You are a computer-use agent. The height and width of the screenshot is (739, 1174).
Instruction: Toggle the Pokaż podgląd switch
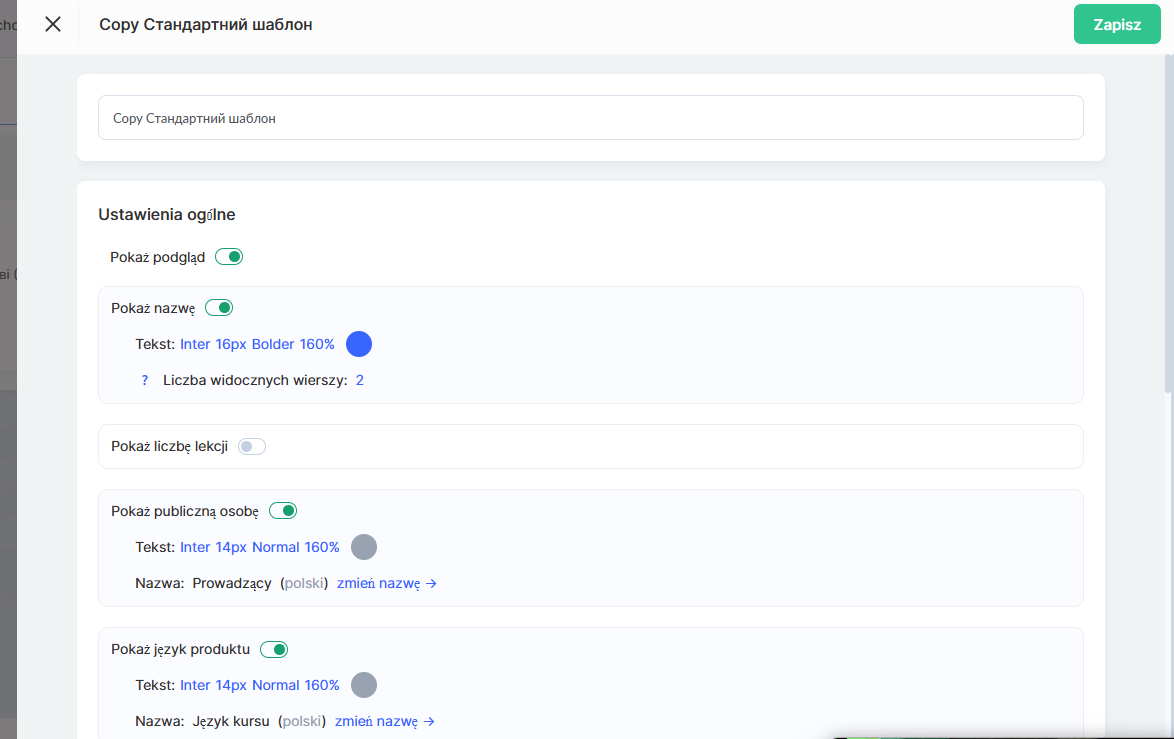coord(229,257)
